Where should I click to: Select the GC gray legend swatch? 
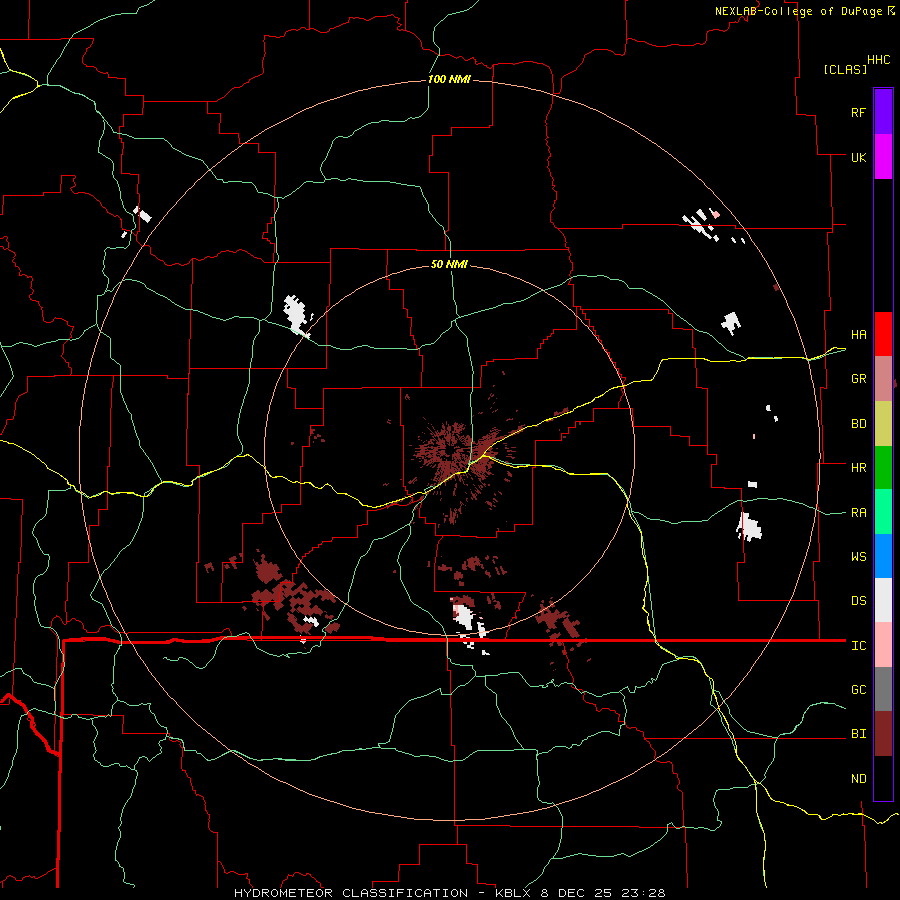click(x=883, y=689)
